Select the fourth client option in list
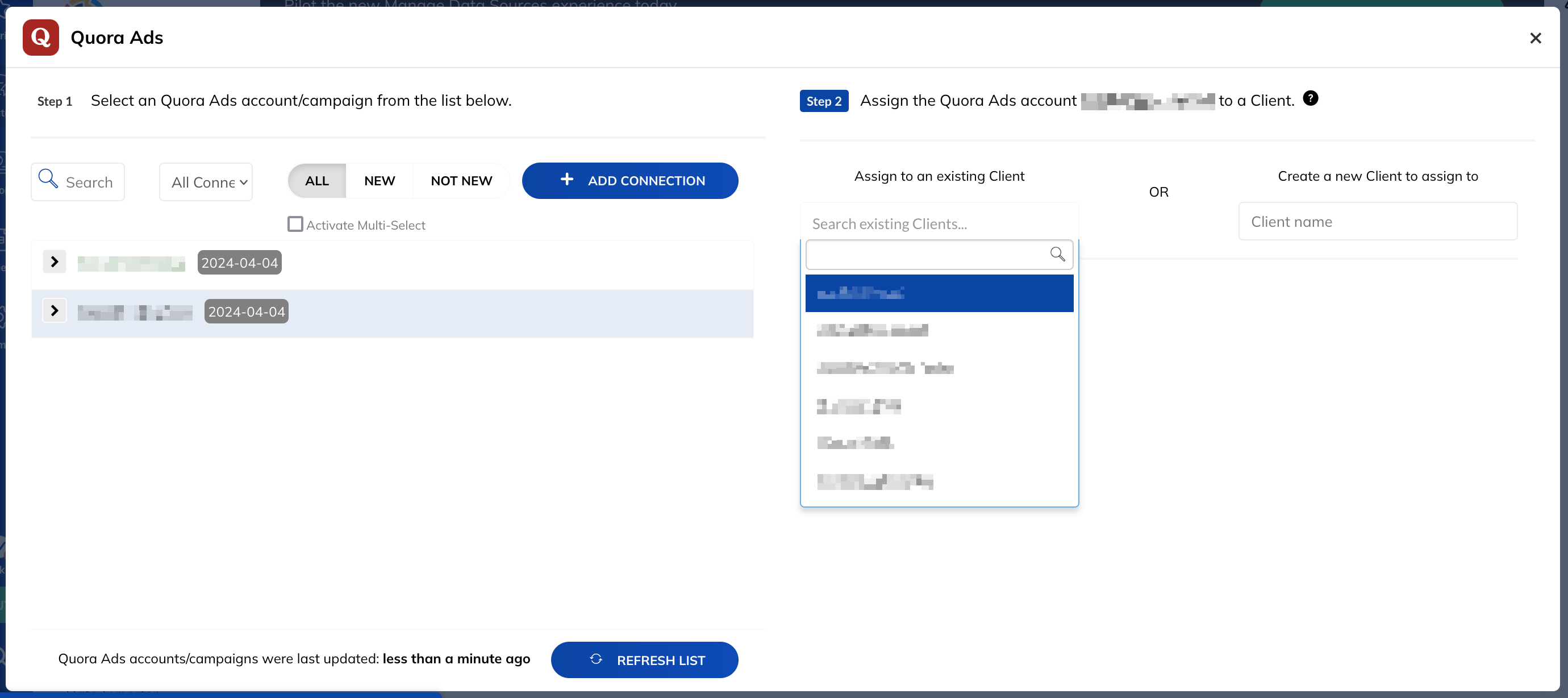The height and width of the screenshot is (698, 1568). [939, 406]
